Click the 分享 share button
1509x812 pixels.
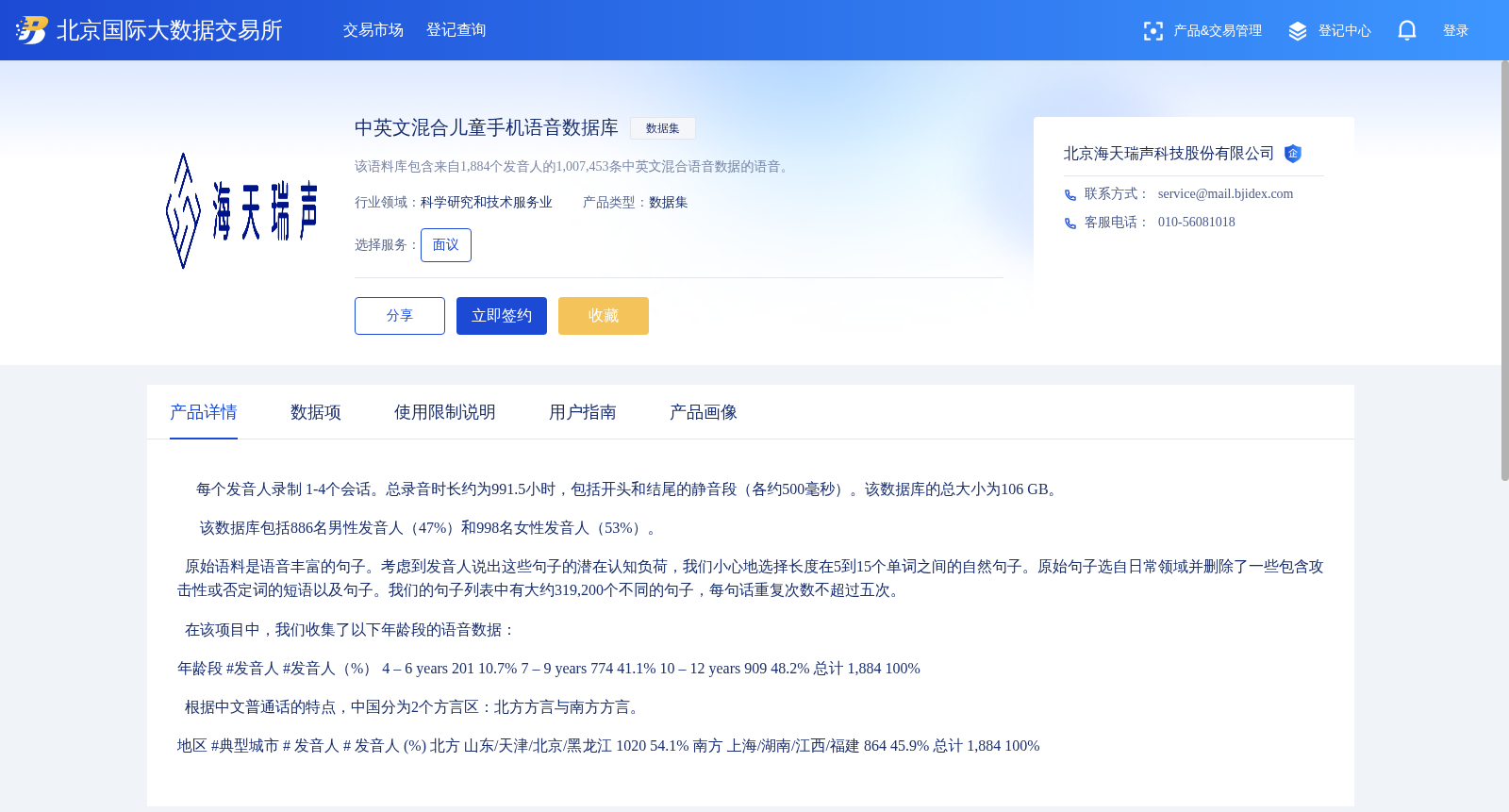click(400, 316)
